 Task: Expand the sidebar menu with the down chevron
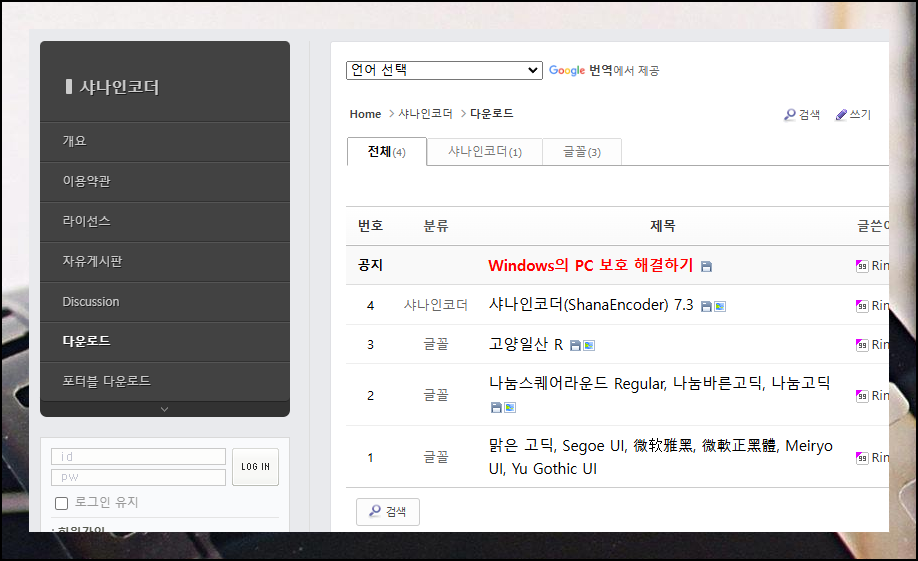coord(165,409)
